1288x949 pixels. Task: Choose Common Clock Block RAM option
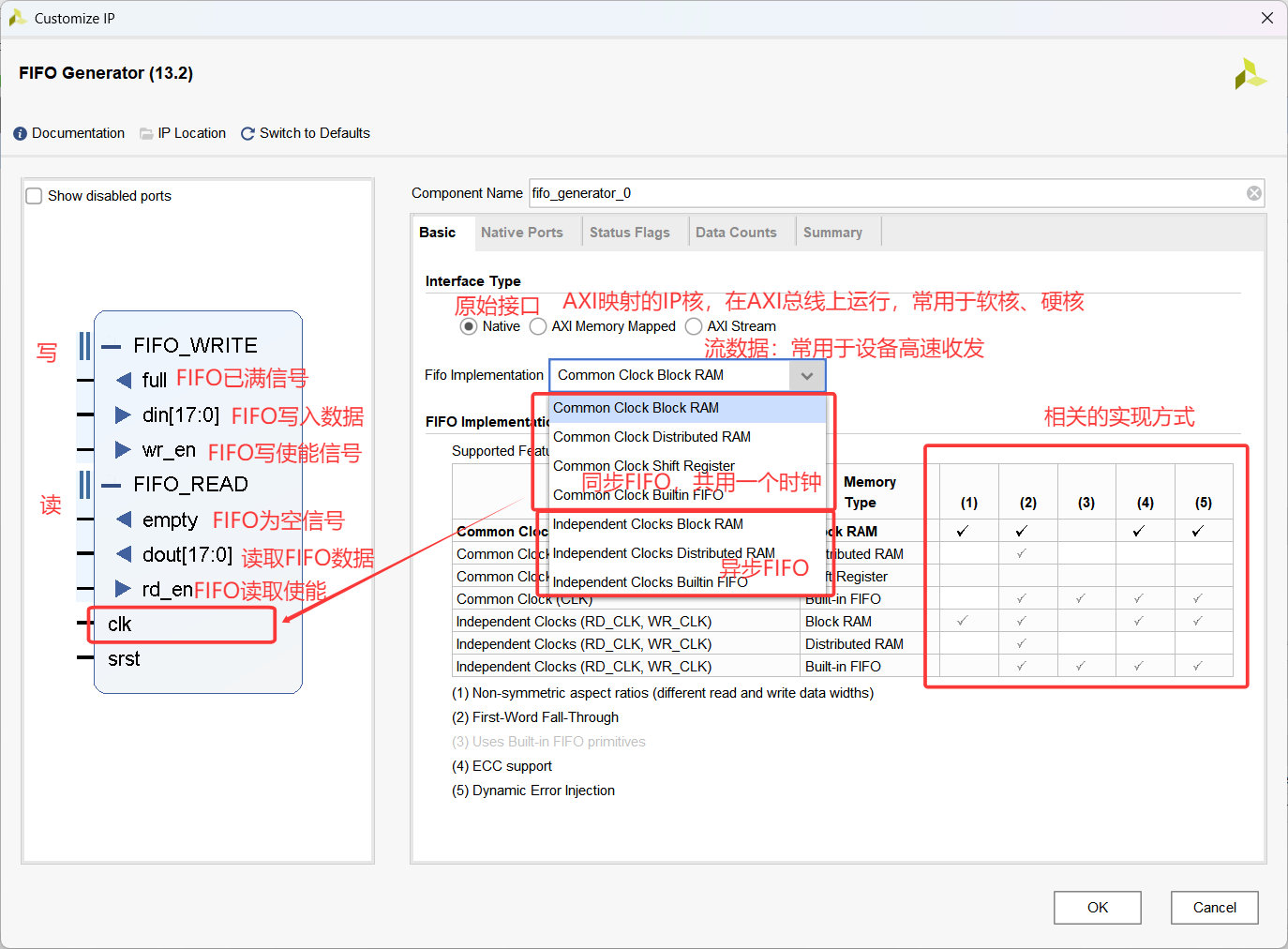tap(687, 408)
